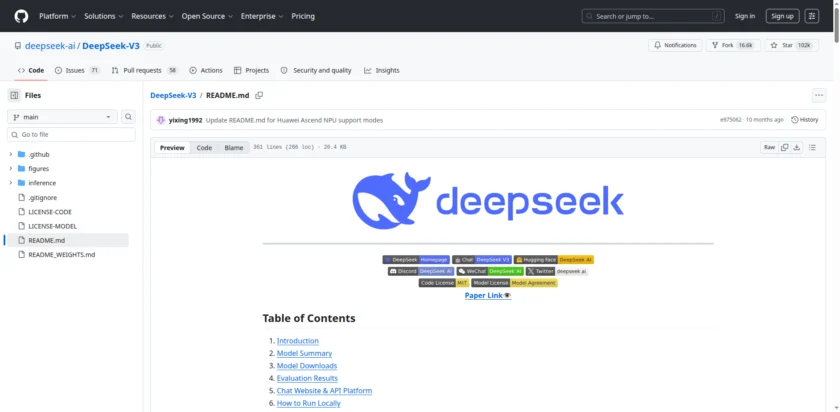Toggle the Files side panel icon
Viewport: 840px width, 412px height.
[14, 95]
